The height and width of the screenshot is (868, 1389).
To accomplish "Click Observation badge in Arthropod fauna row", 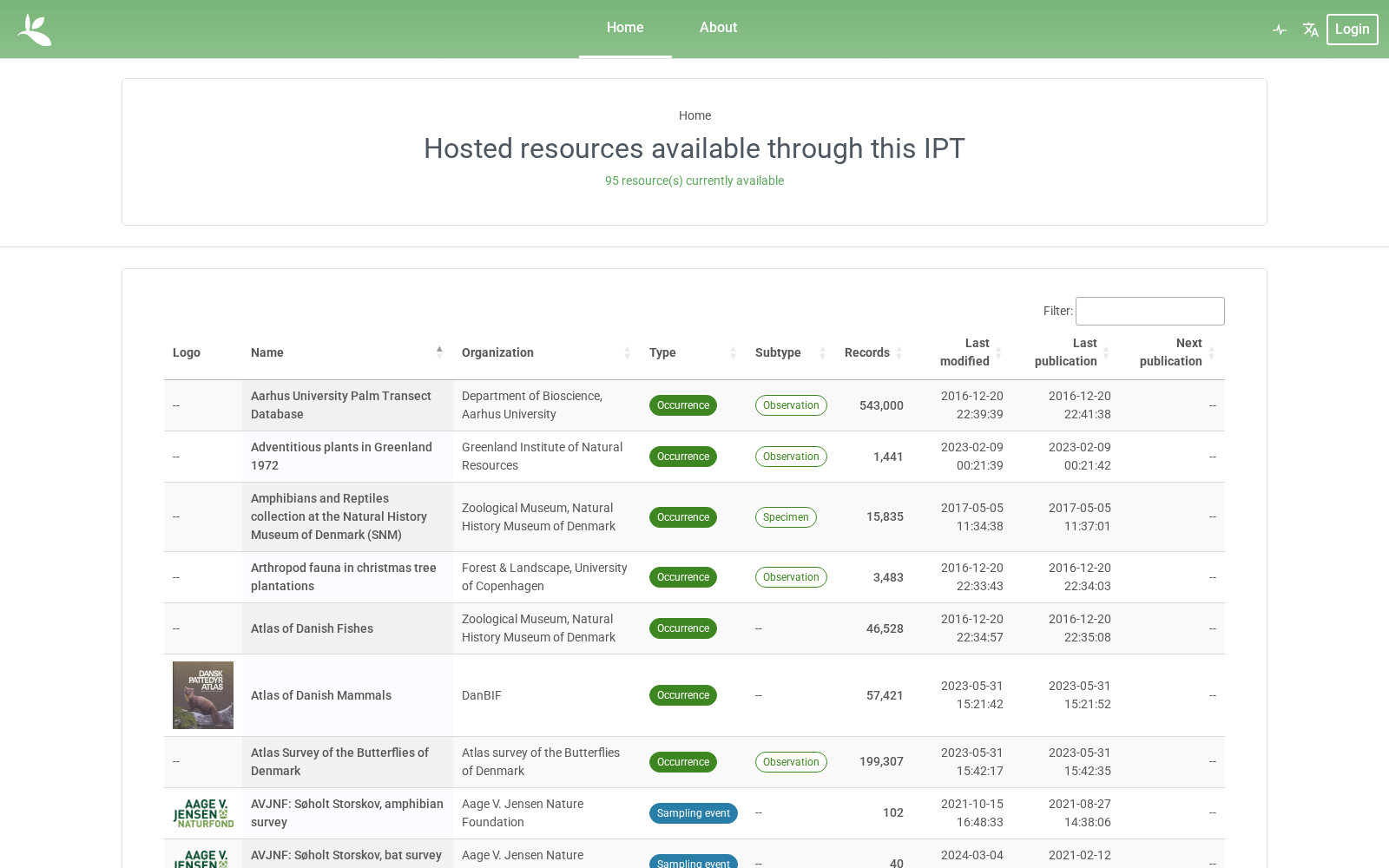I will [791, 577].
